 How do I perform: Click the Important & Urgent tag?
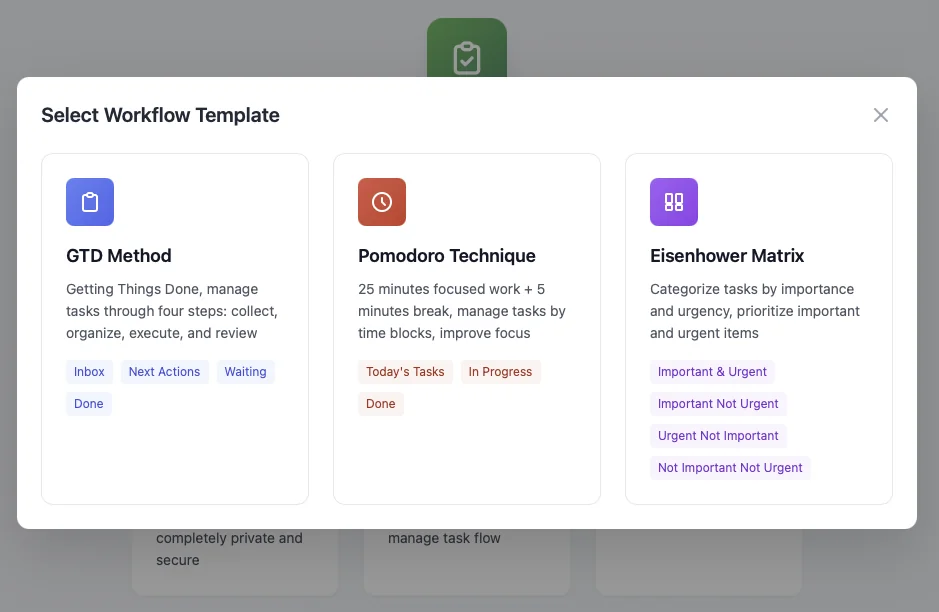pos(712,372)
